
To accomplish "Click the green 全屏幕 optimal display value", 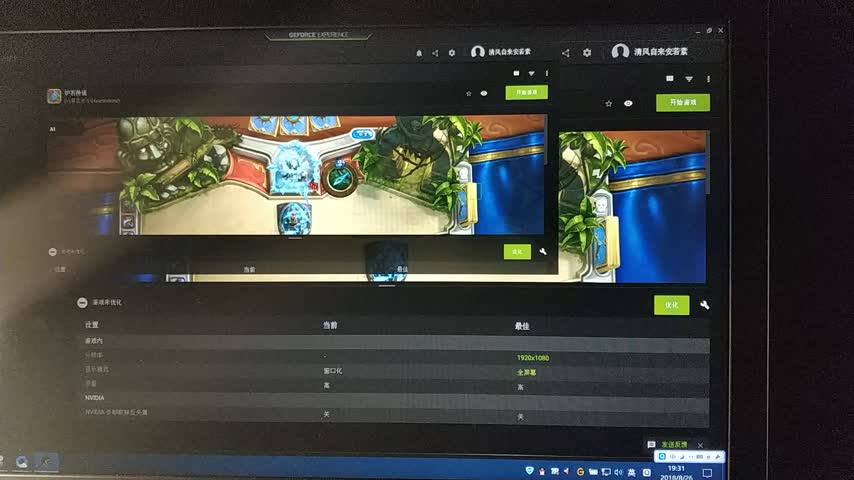I will pyautogui.click(x=526, y=373).
